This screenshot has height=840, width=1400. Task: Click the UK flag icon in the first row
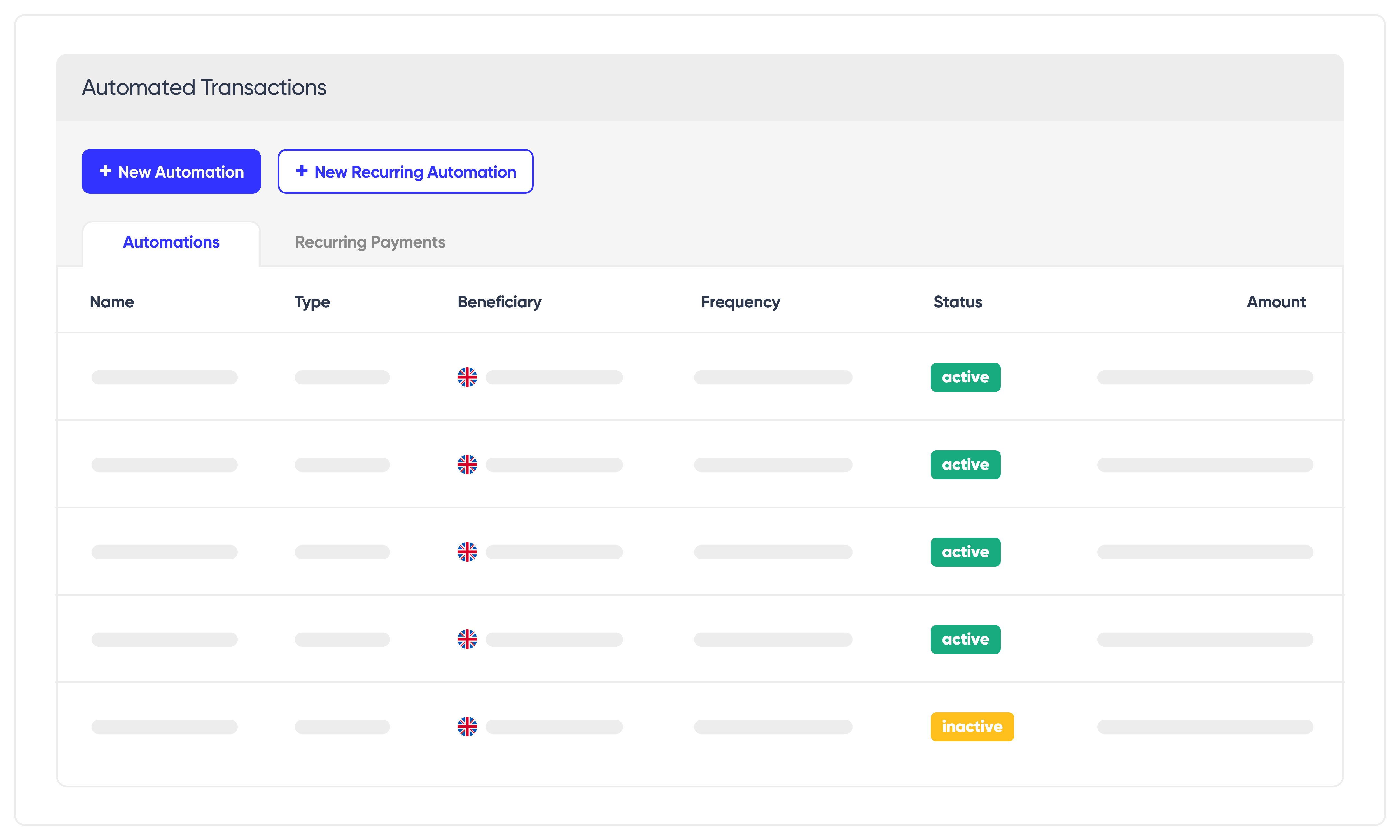467,377
